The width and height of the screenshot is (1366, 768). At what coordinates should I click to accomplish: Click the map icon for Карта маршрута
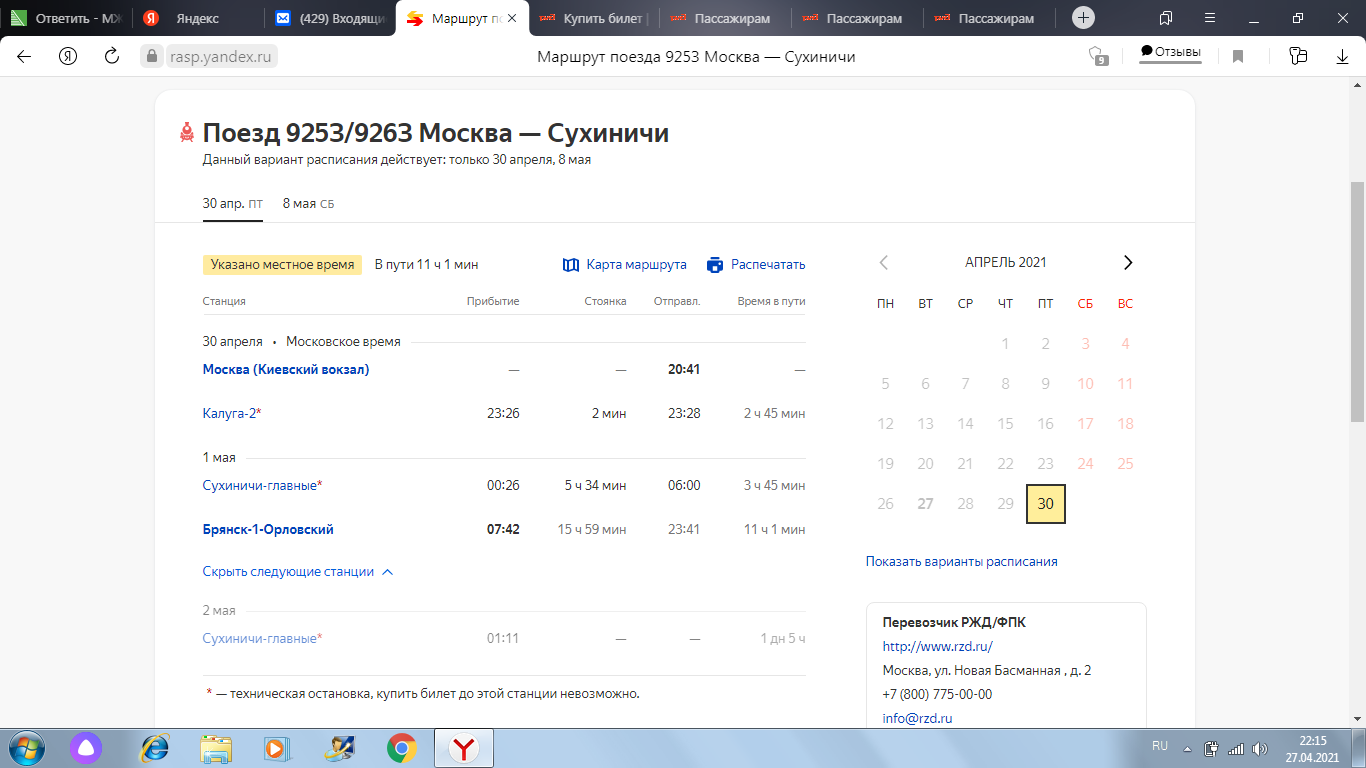(x=571, y=265)
